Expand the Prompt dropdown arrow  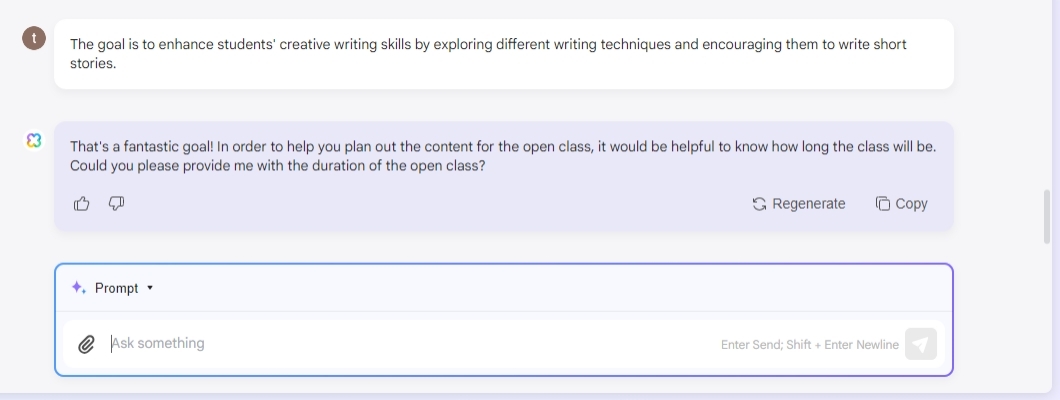(150, 288)
